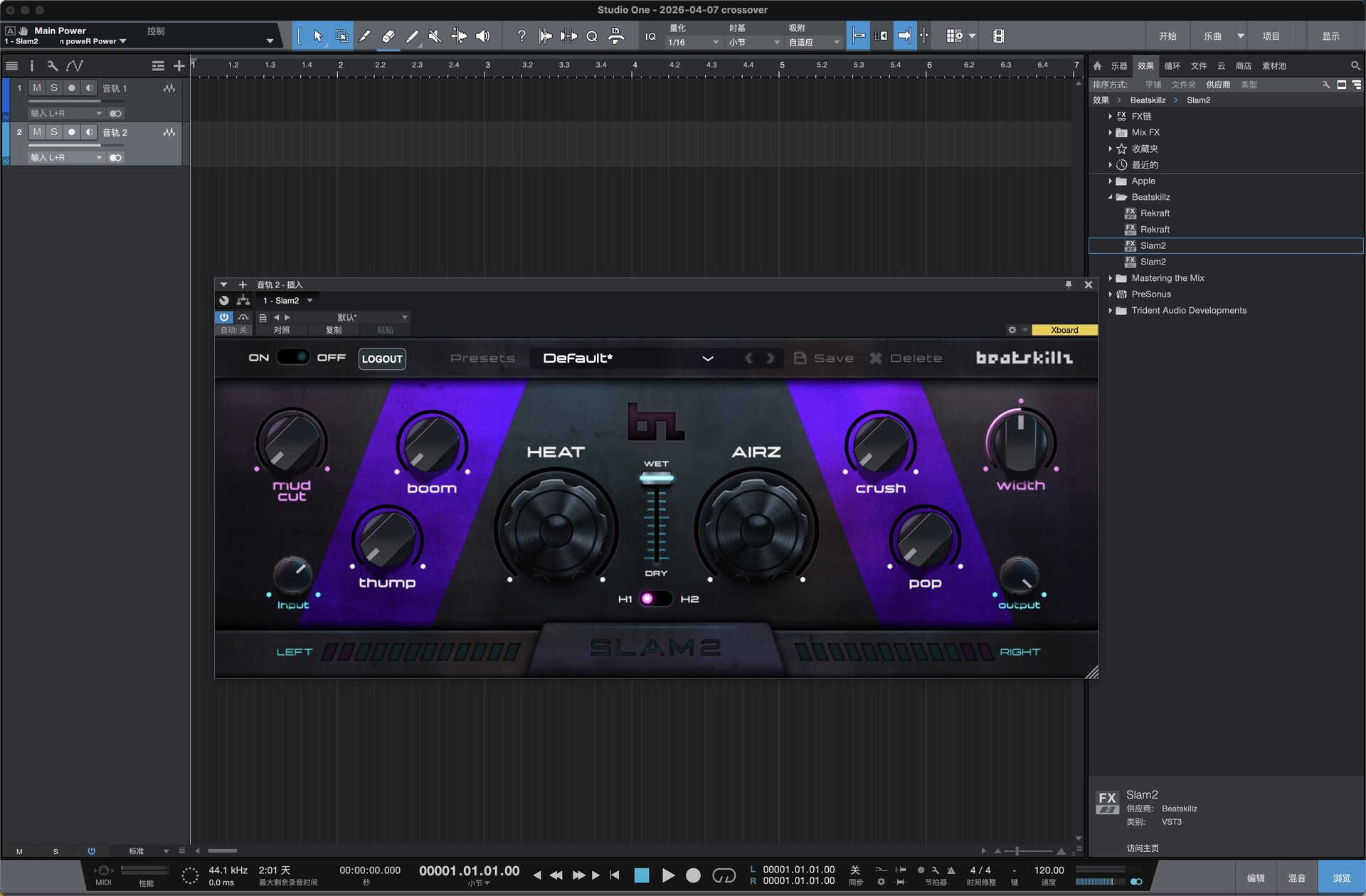Collapse the Beatskillz folder

1110,198
